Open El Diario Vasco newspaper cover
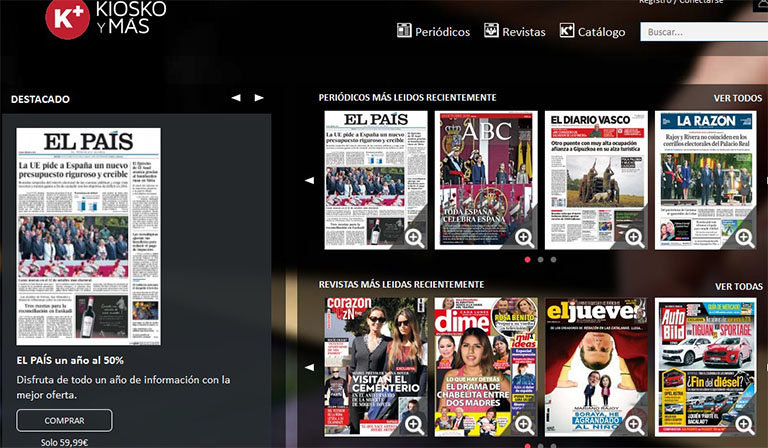Screen dimensions: 768x448 tap(596, 180)
